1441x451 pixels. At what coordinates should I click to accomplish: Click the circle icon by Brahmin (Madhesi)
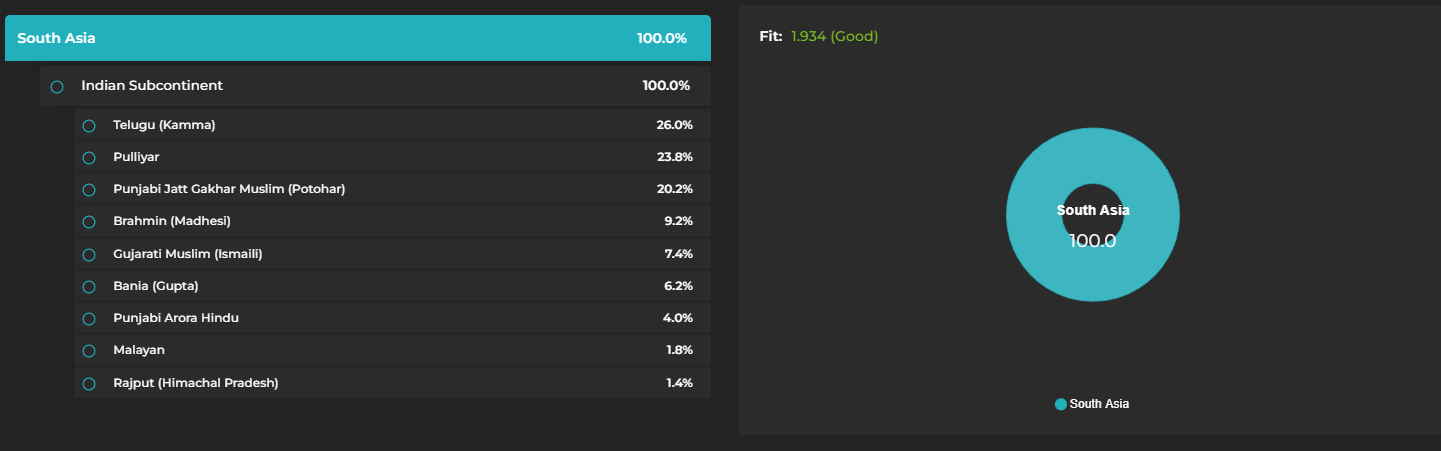click(x=89, y=222)
